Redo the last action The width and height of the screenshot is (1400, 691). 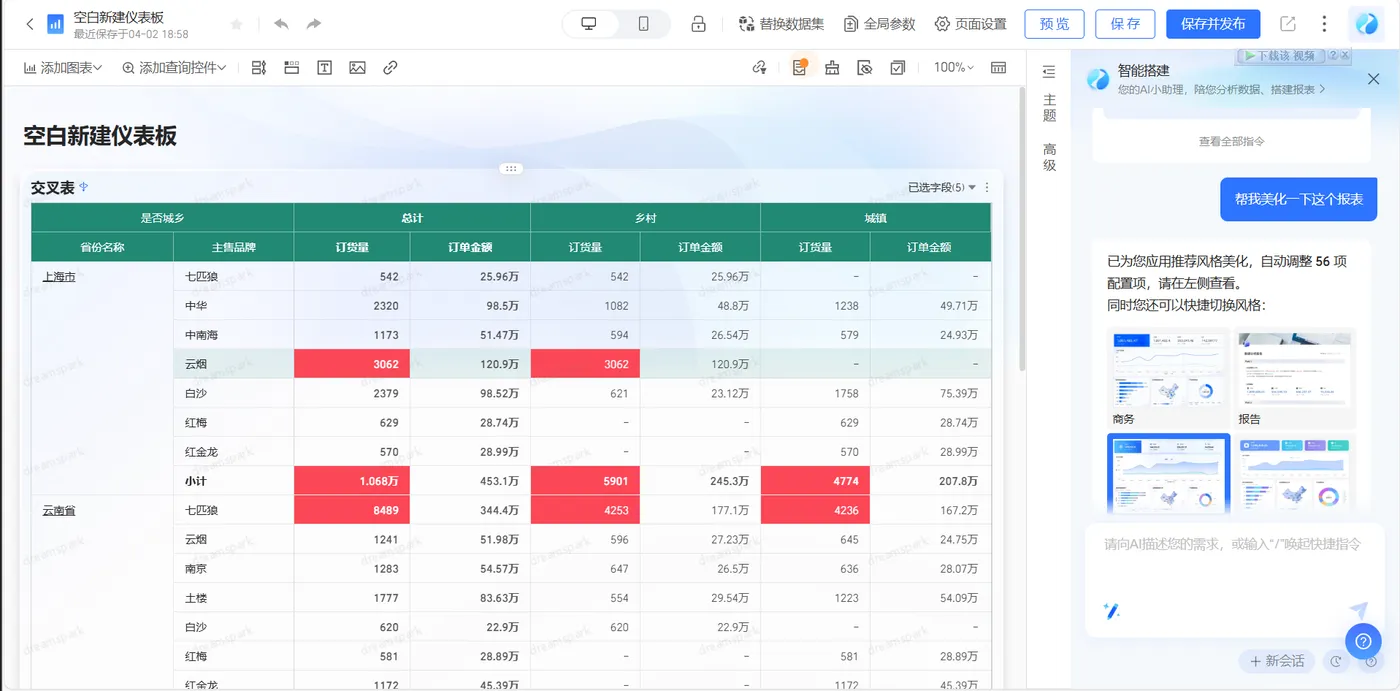pyautogui.click(x=314, y=24)
